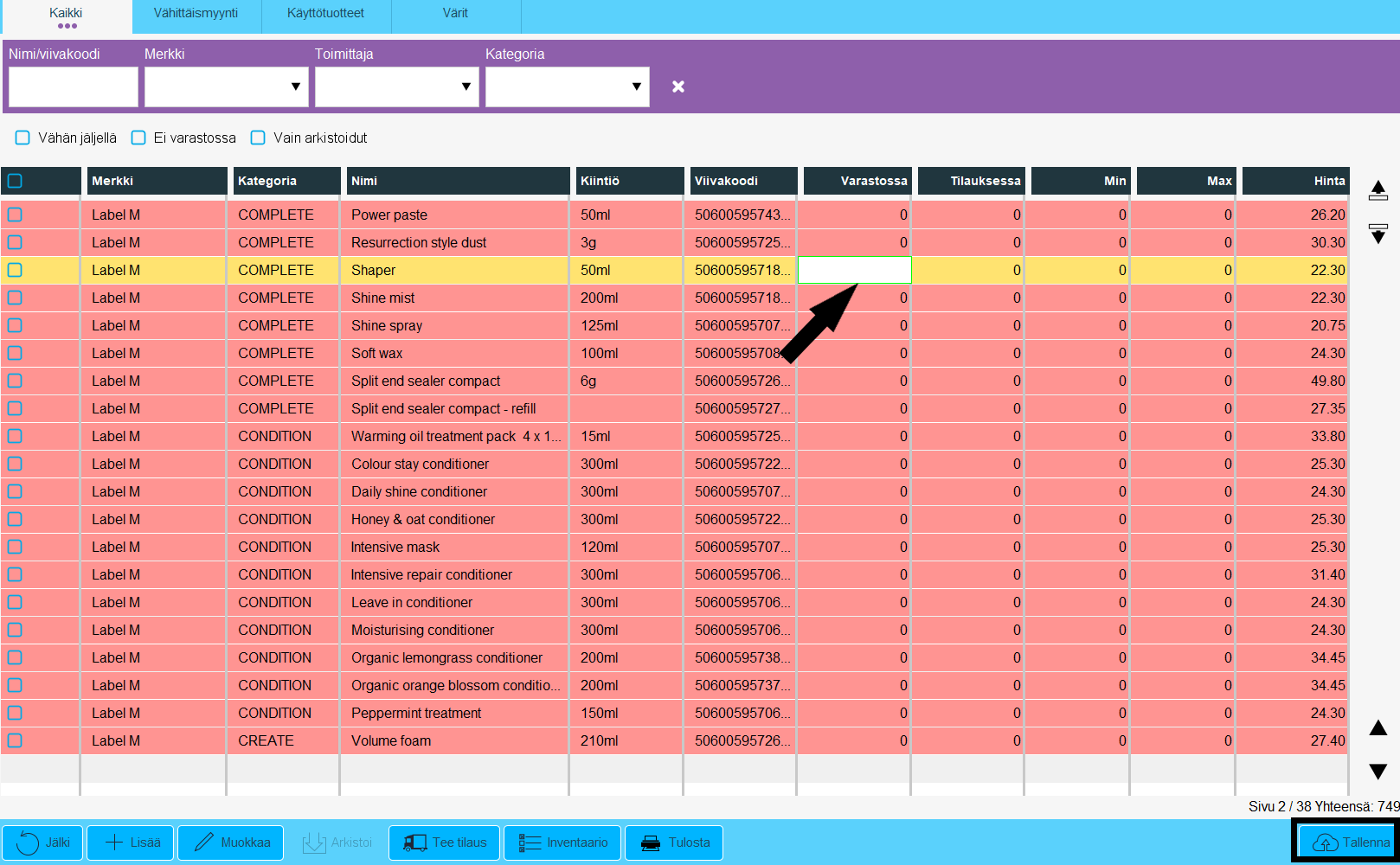Click 120ml size of Intensive mask
Screen dimensions: 1400x865
coord(599,547)
